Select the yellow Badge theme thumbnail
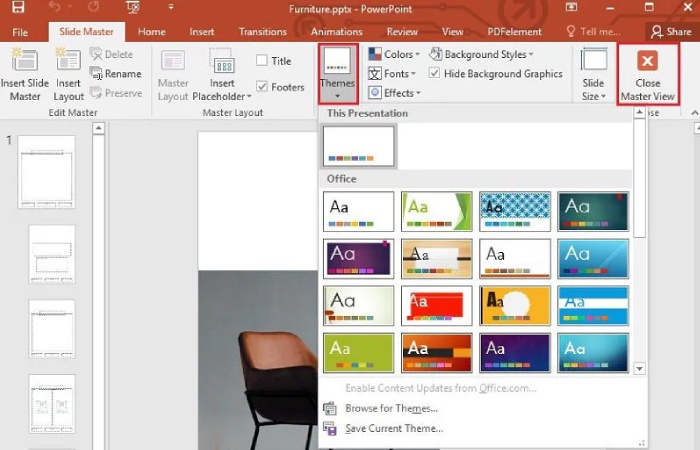The width and height of the screenshot is (700, 450). click(515, 306)
